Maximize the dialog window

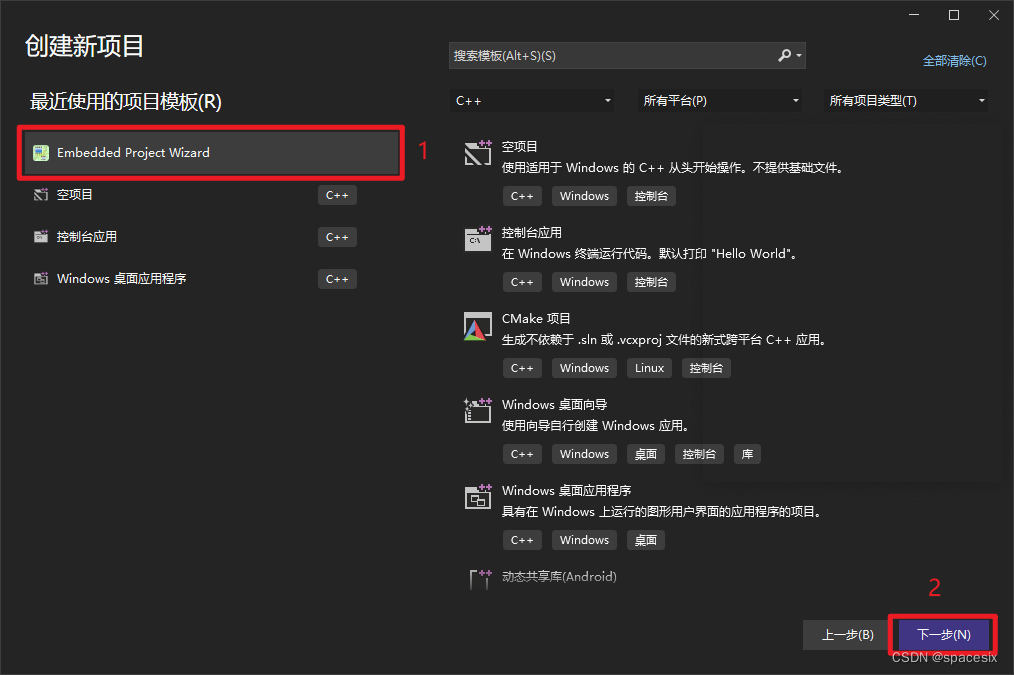(x=954, y=15)
